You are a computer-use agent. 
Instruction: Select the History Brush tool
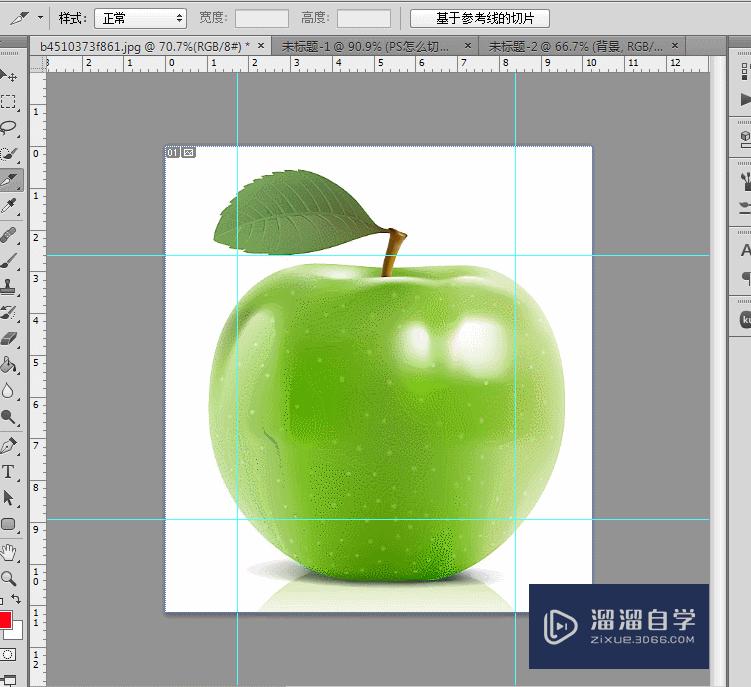point(8,313)
